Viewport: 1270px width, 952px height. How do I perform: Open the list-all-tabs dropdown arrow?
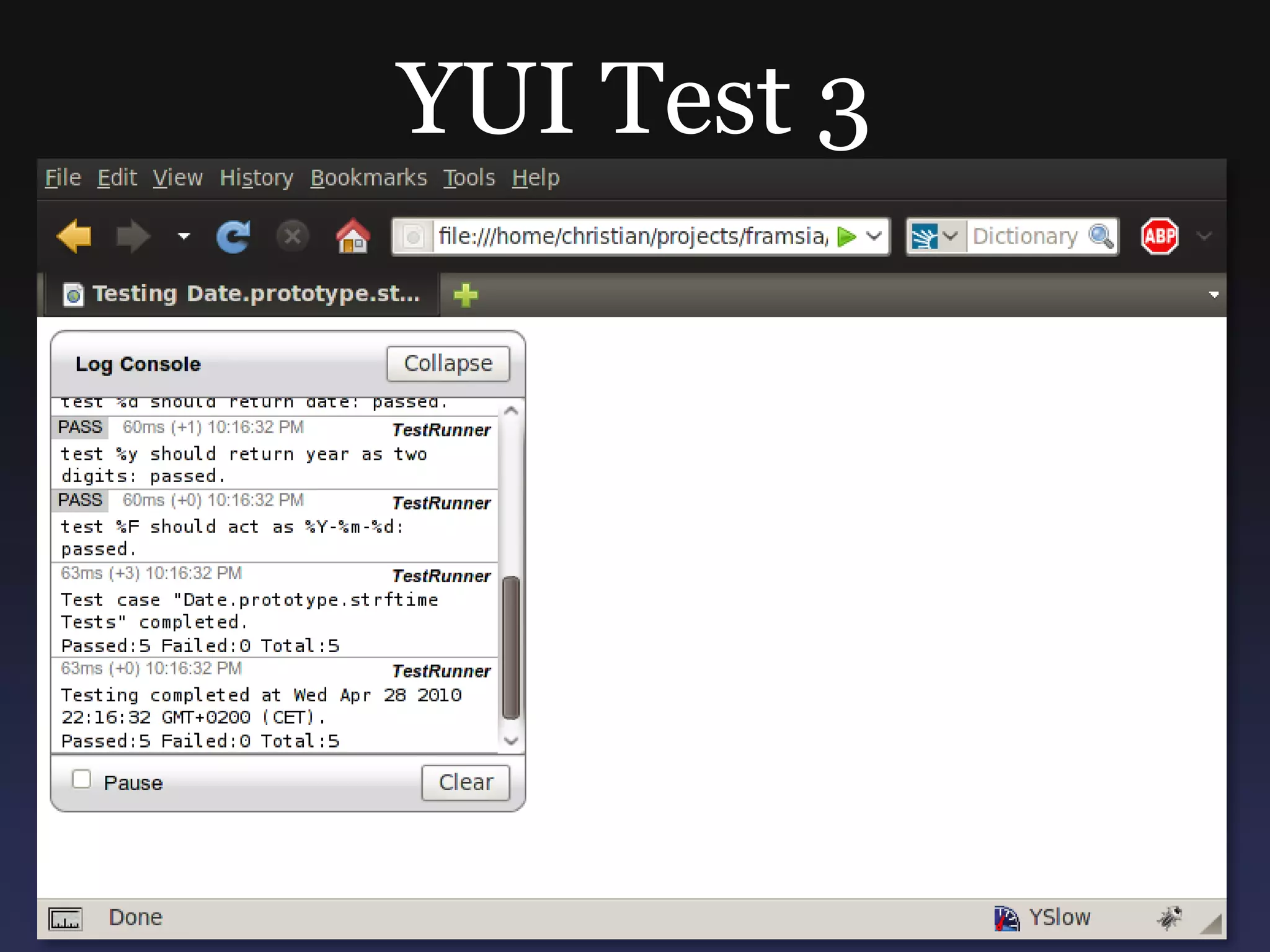(1214, 295)
